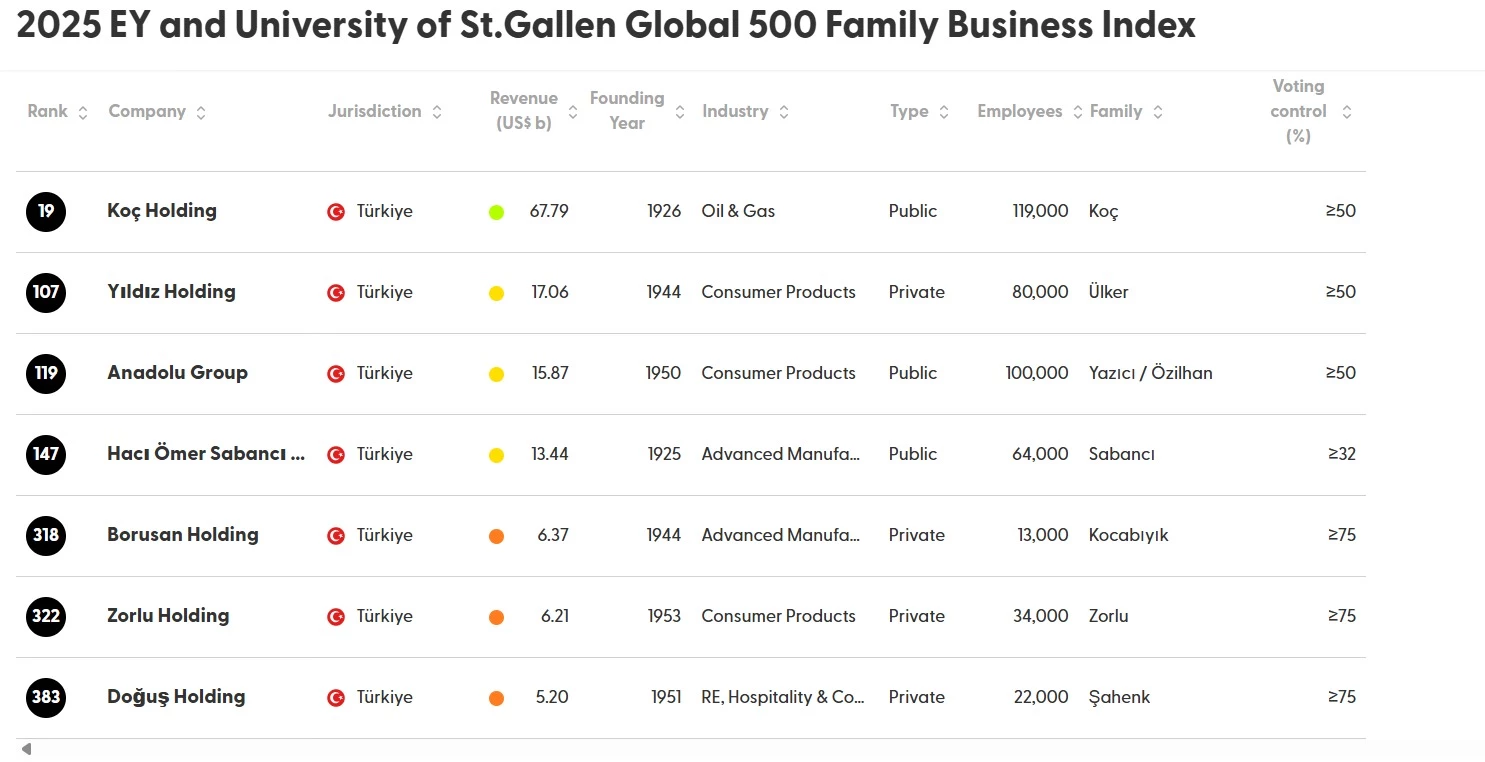Image resolution: width=1485 pixels, height=762 pixels.
Task: Click rank badge 383
Action: (46, 697)
